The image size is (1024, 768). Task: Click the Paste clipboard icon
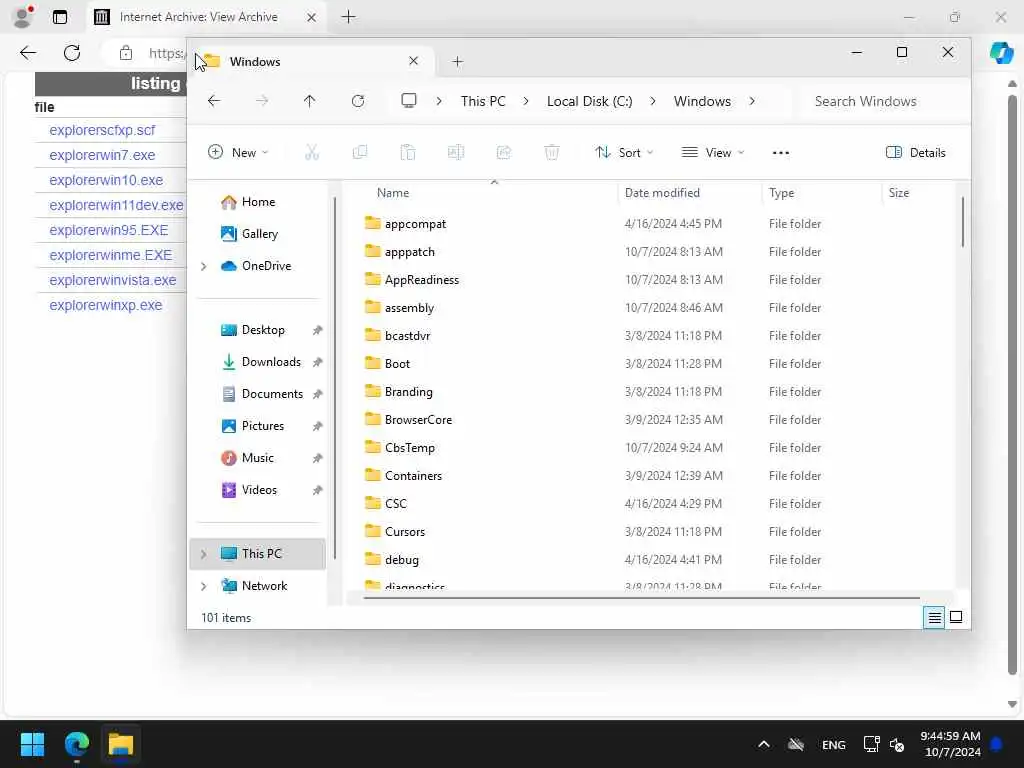408,152
